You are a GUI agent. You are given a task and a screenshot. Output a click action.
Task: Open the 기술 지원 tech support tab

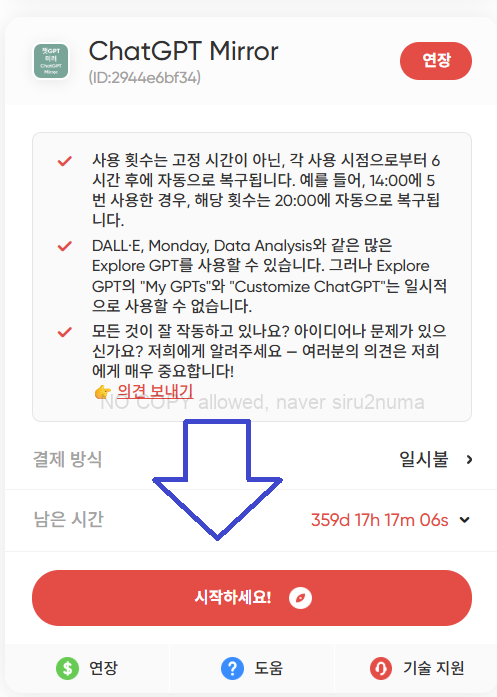(416, 668)
